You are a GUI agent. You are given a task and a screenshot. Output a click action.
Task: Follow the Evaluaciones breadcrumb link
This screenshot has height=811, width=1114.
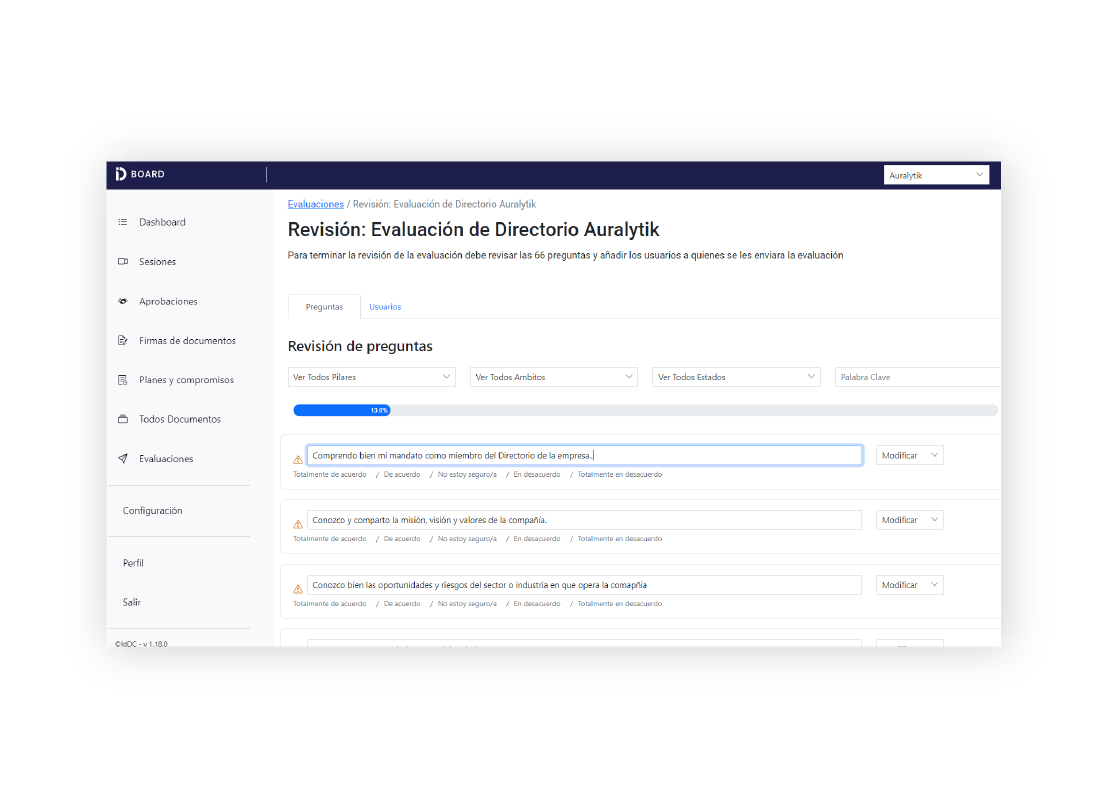click(x=315, y=204)
